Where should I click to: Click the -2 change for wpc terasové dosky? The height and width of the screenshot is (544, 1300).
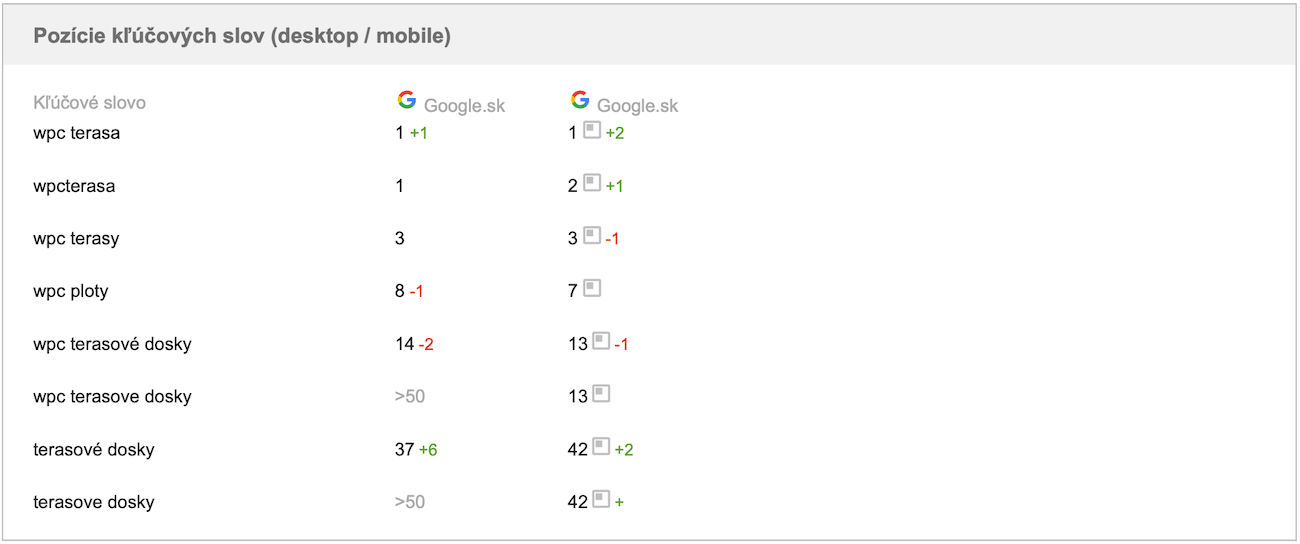tap(426, 345)
